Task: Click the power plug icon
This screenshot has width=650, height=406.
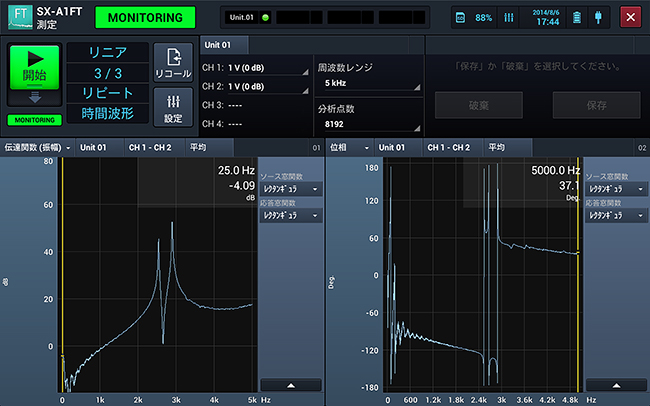Action: (x=599, y=17)
